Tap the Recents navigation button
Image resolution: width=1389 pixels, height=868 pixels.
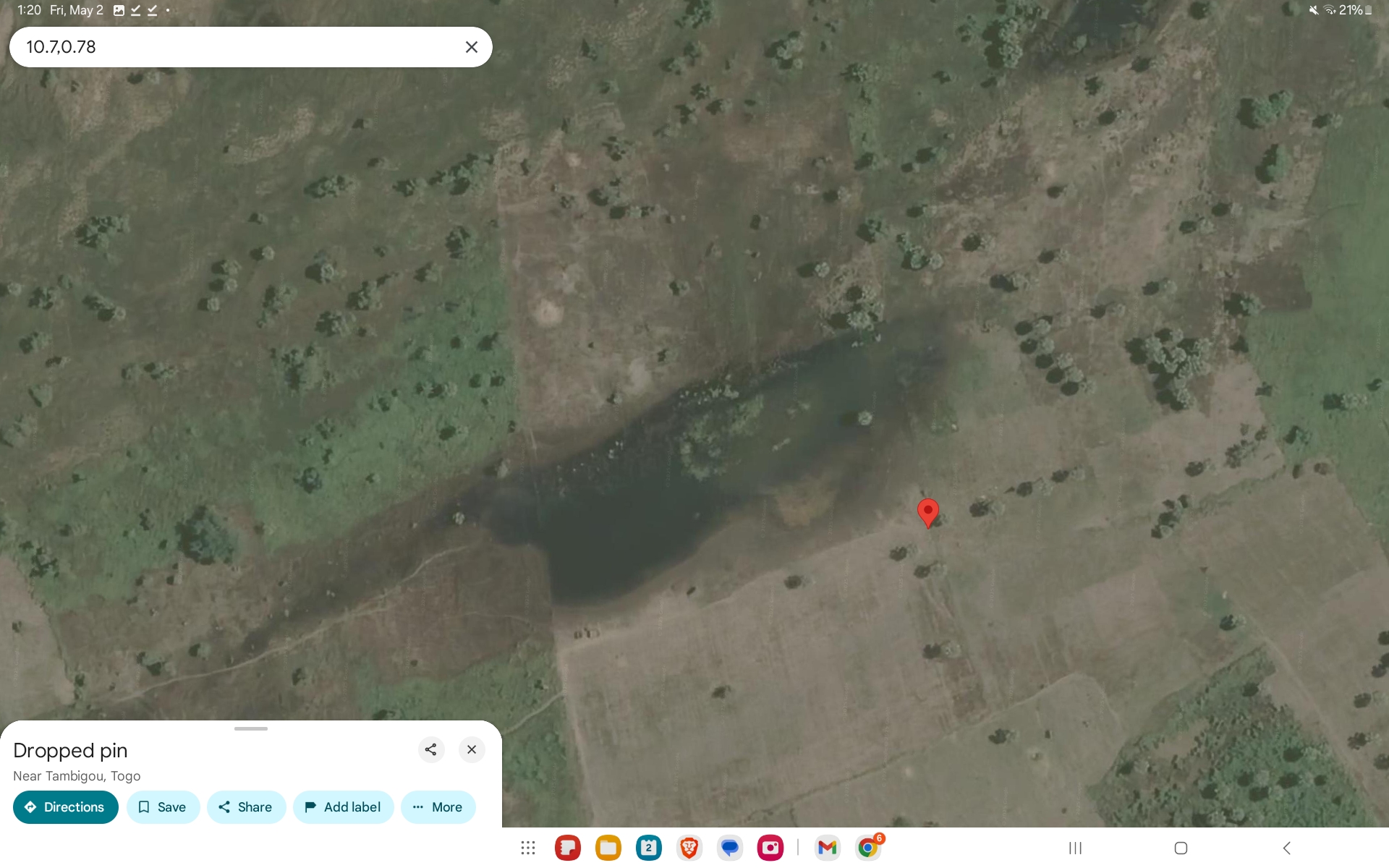[x=1076, y=848]
